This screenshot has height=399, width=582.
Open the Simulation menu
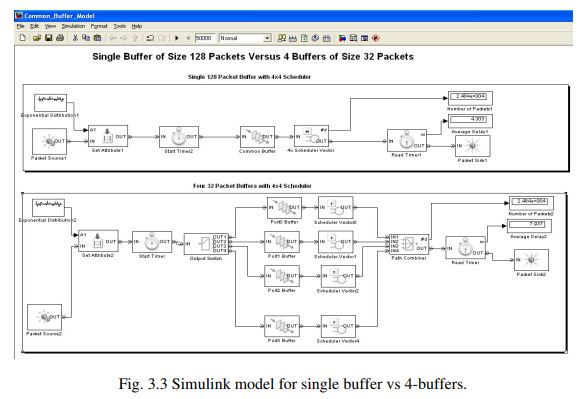coord(73,26)
